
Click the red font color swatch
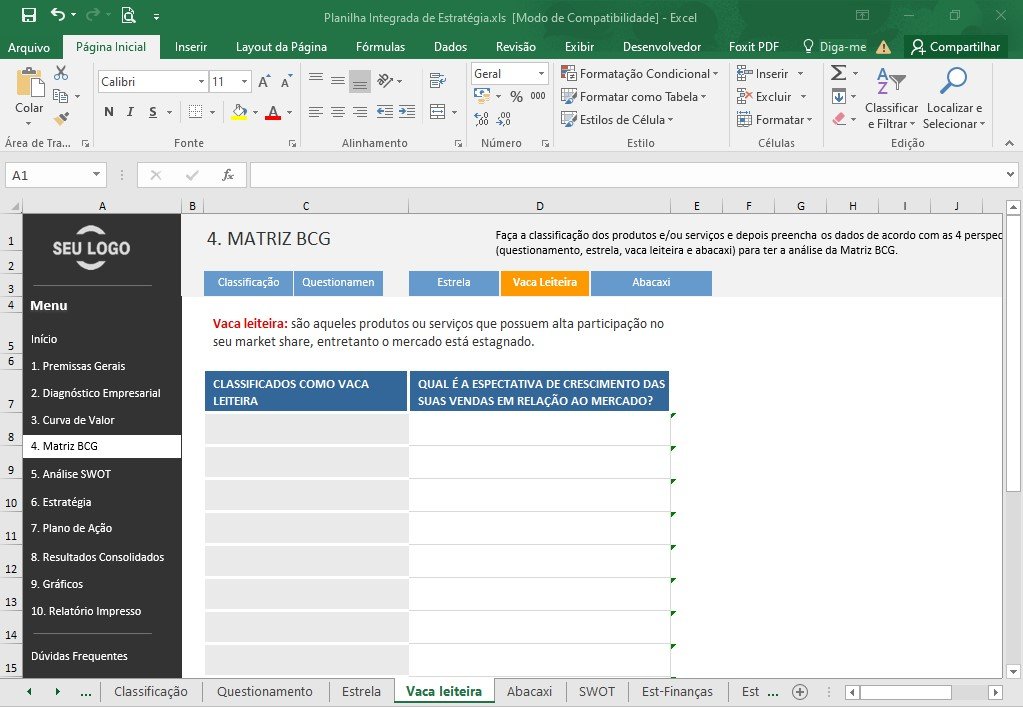(x=273, y=112)
